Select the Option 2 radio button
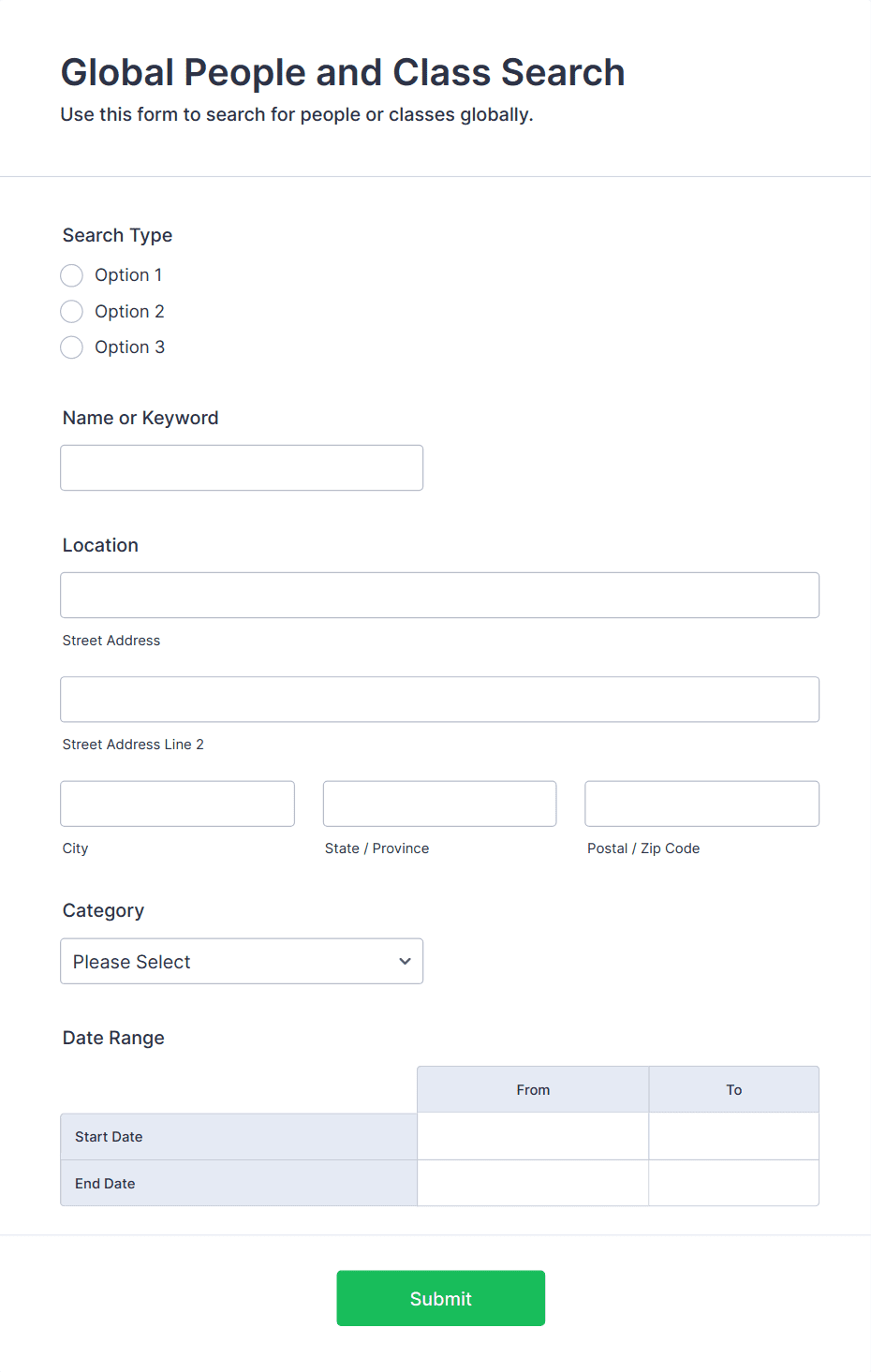The image size is (871, 1372). (x=71, y=311)
